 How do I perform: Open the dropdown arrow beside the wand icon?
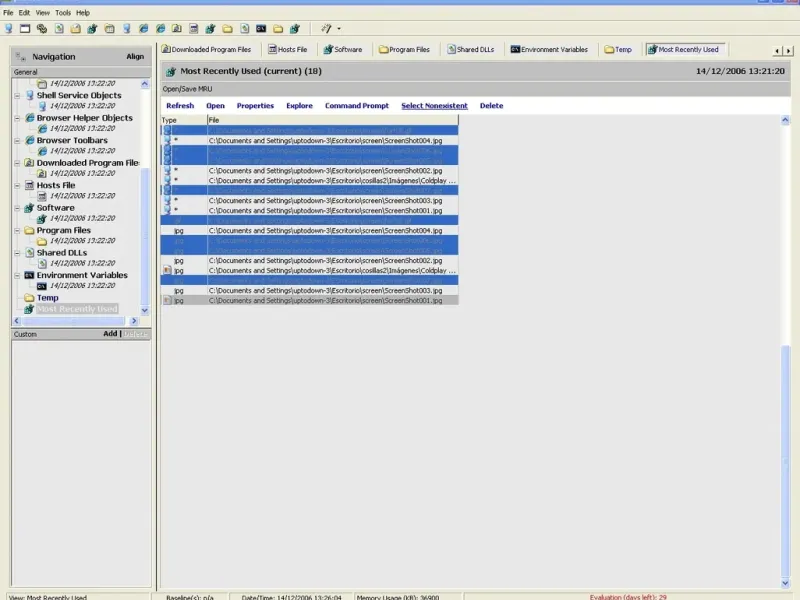[339, 28]
